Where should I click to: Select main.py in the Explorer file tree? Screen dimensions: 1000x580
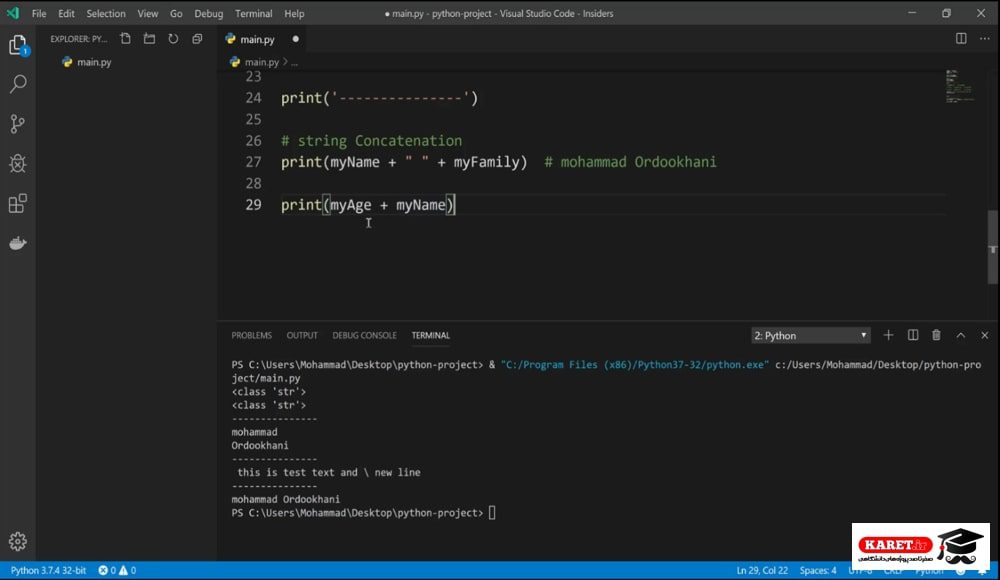94,62
